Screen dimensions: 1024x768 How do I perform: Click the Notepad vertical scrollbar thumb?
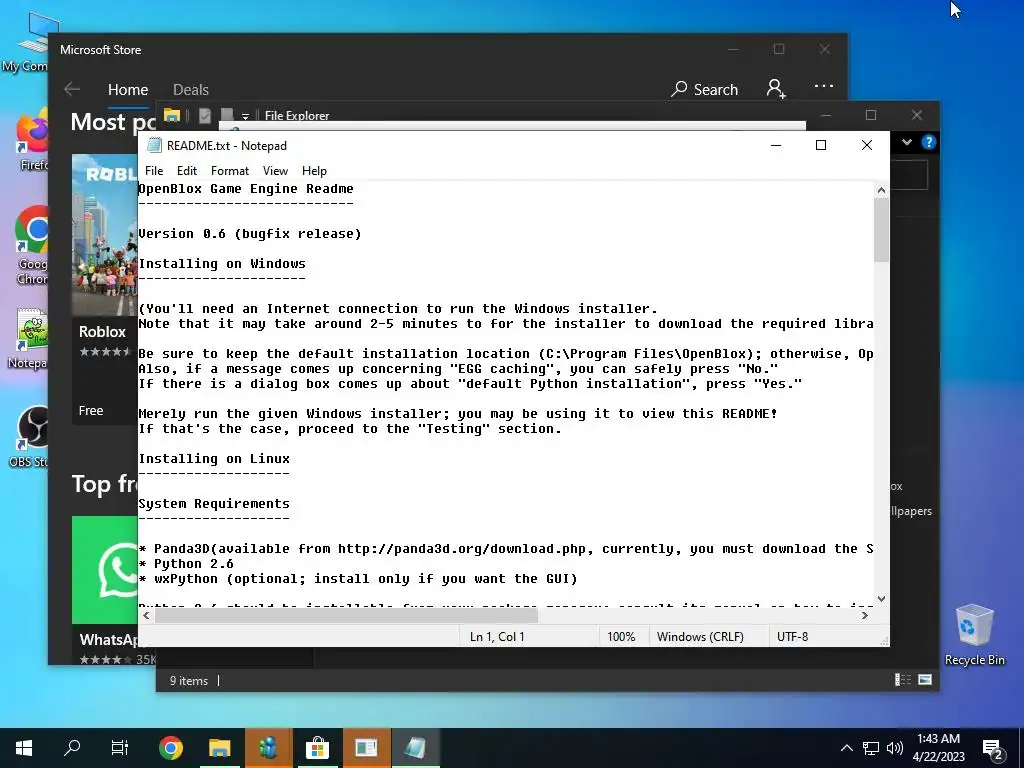click(882, 229)
